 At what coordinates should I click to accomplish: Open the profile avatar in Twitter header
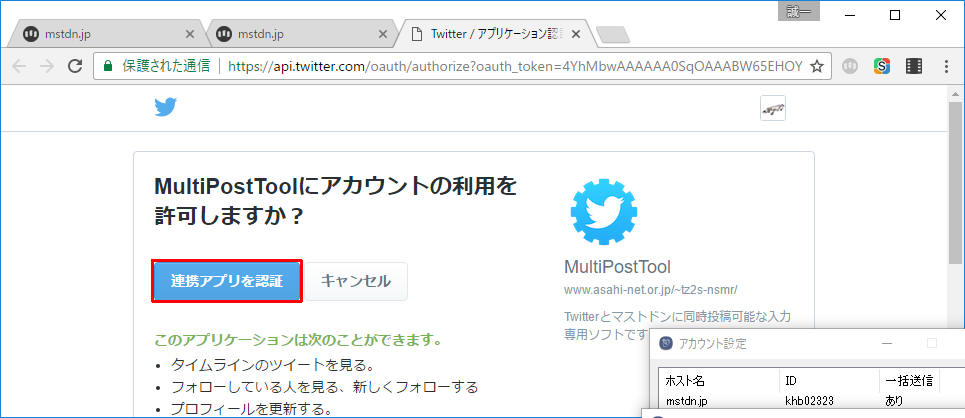(x=772, y=108)
